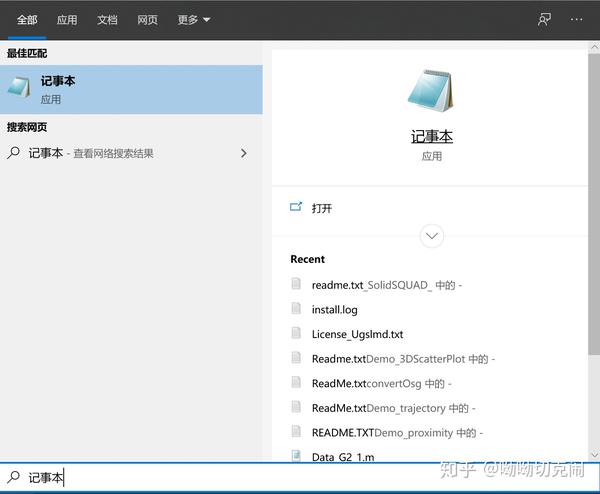Open the 更多 dropdown menu
The width and height of the screenshot is (600, 494).
point(194,20)
